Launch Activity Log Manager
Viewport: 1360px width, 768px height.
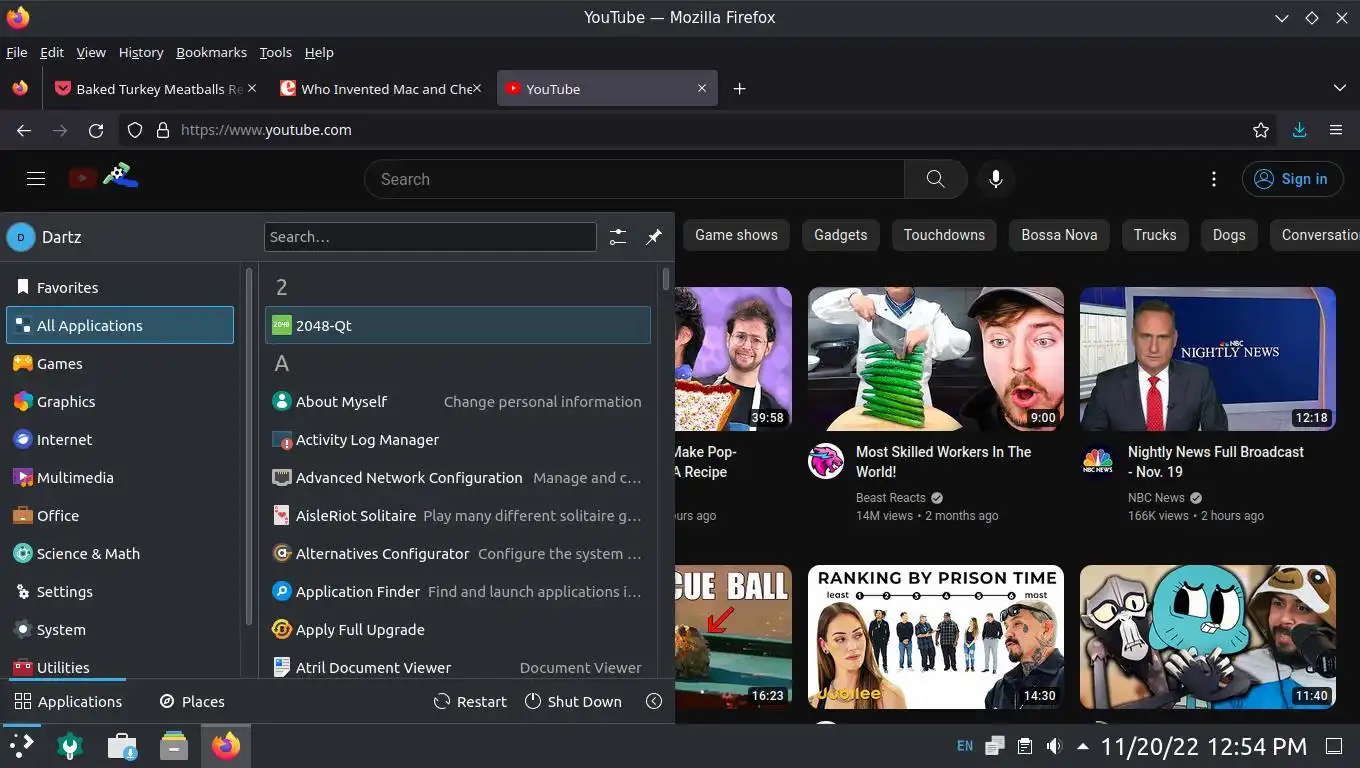(x=458, y=439)
